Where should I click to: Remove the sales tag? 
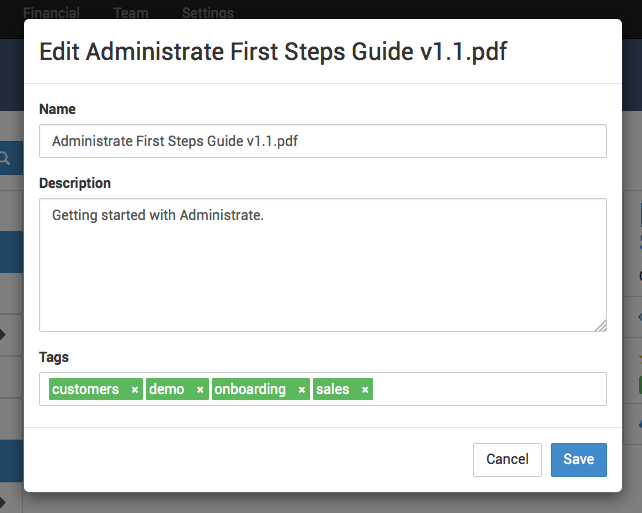pos(365,390)
